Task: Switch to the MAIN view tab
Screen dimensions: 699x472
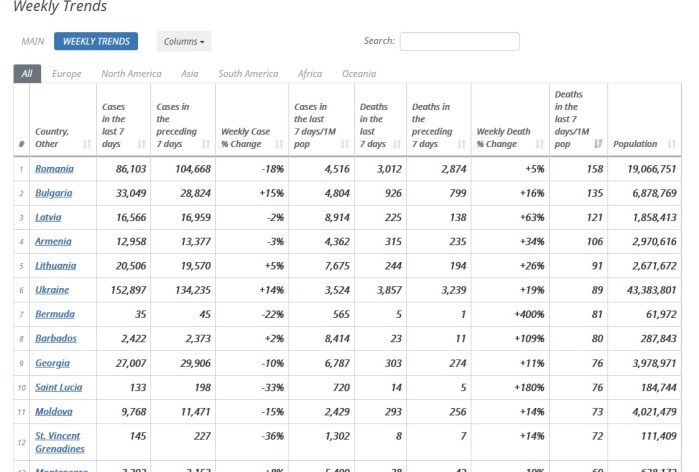Action: [33, 42]
